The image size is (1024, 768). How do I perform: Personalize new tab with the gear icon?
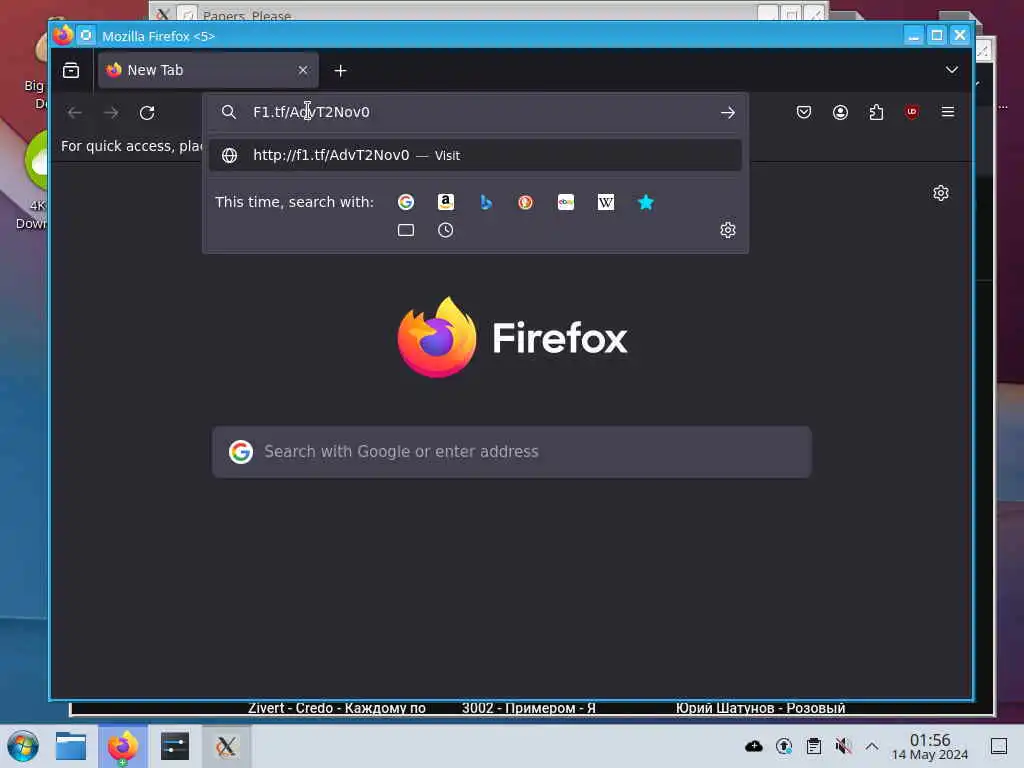coord(940,193)
